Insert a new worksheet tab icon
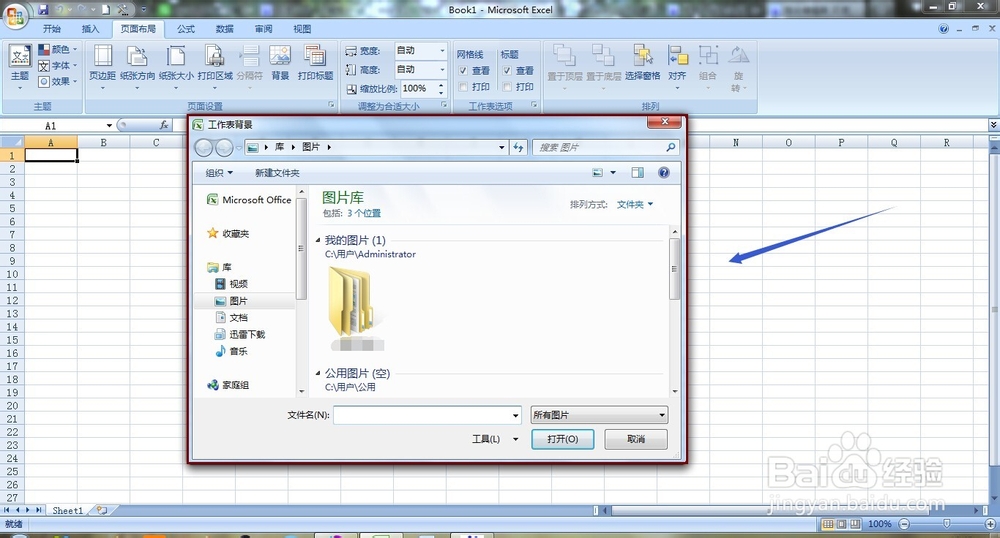 pos(101,510)
